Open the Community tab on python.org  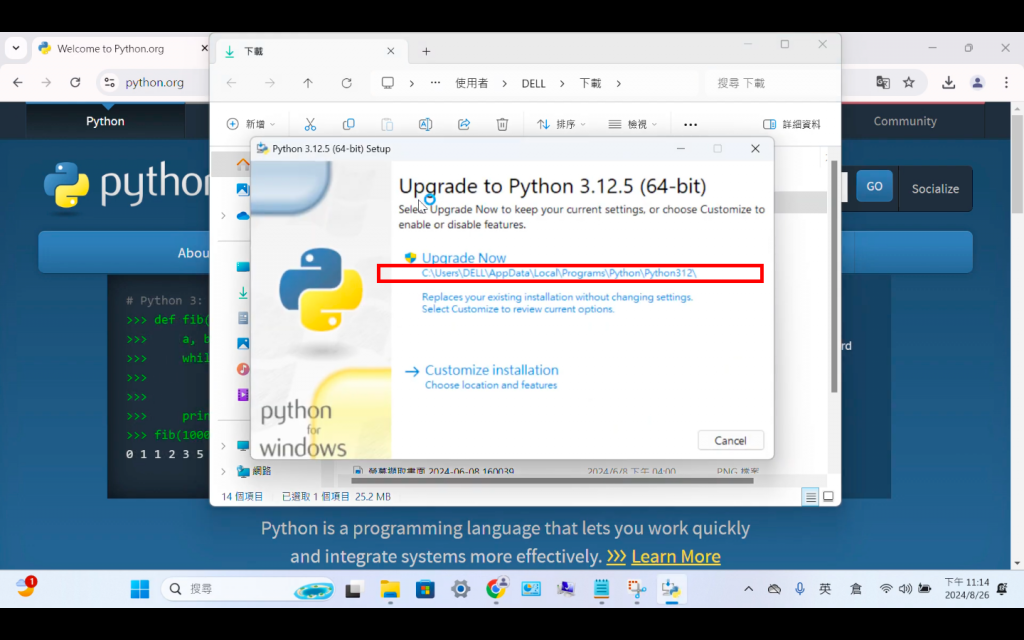905,121
